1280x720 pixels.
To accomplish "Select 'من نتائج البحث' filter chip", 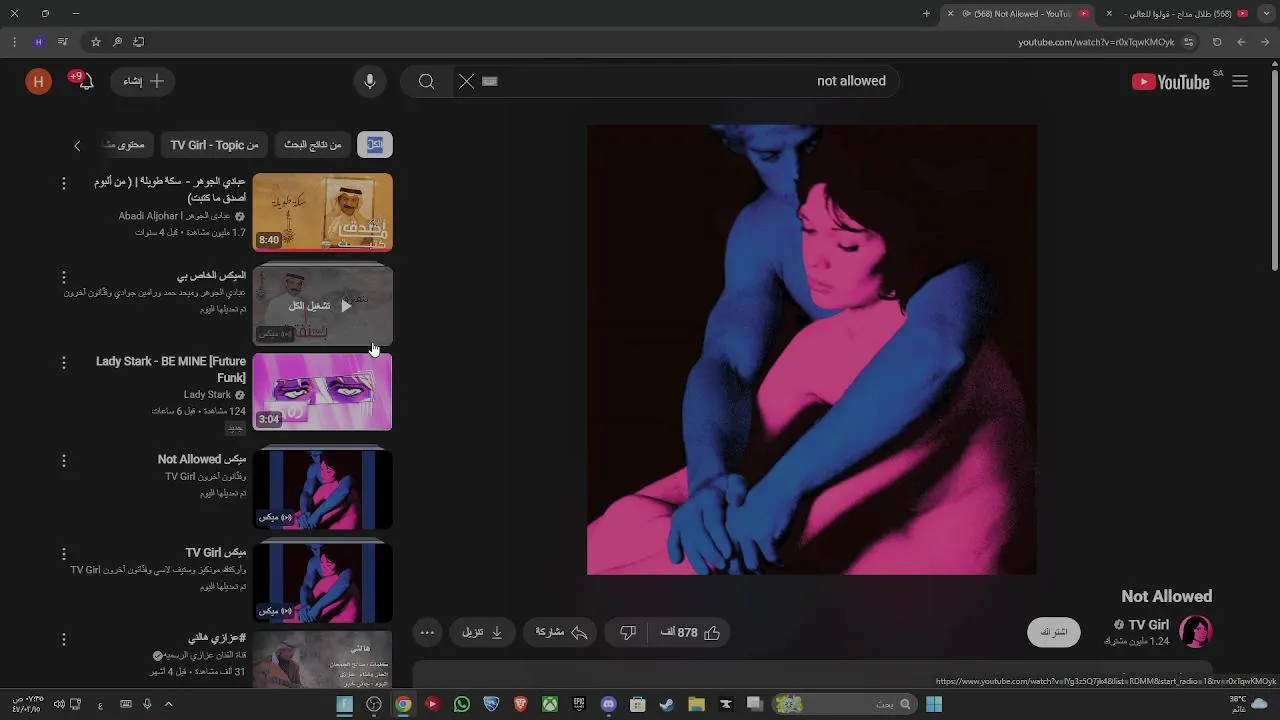I will 312,145.
